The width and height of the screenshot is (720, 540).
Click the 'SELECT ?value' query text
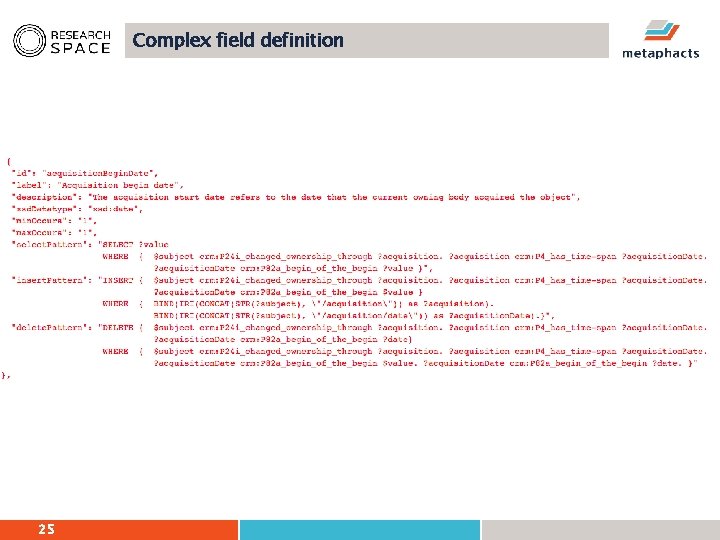133,245
